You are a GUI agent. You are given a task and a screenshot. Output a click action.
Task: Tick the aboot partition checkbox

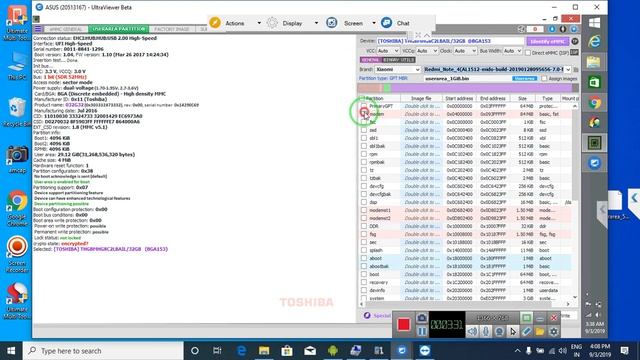point(364,258)
